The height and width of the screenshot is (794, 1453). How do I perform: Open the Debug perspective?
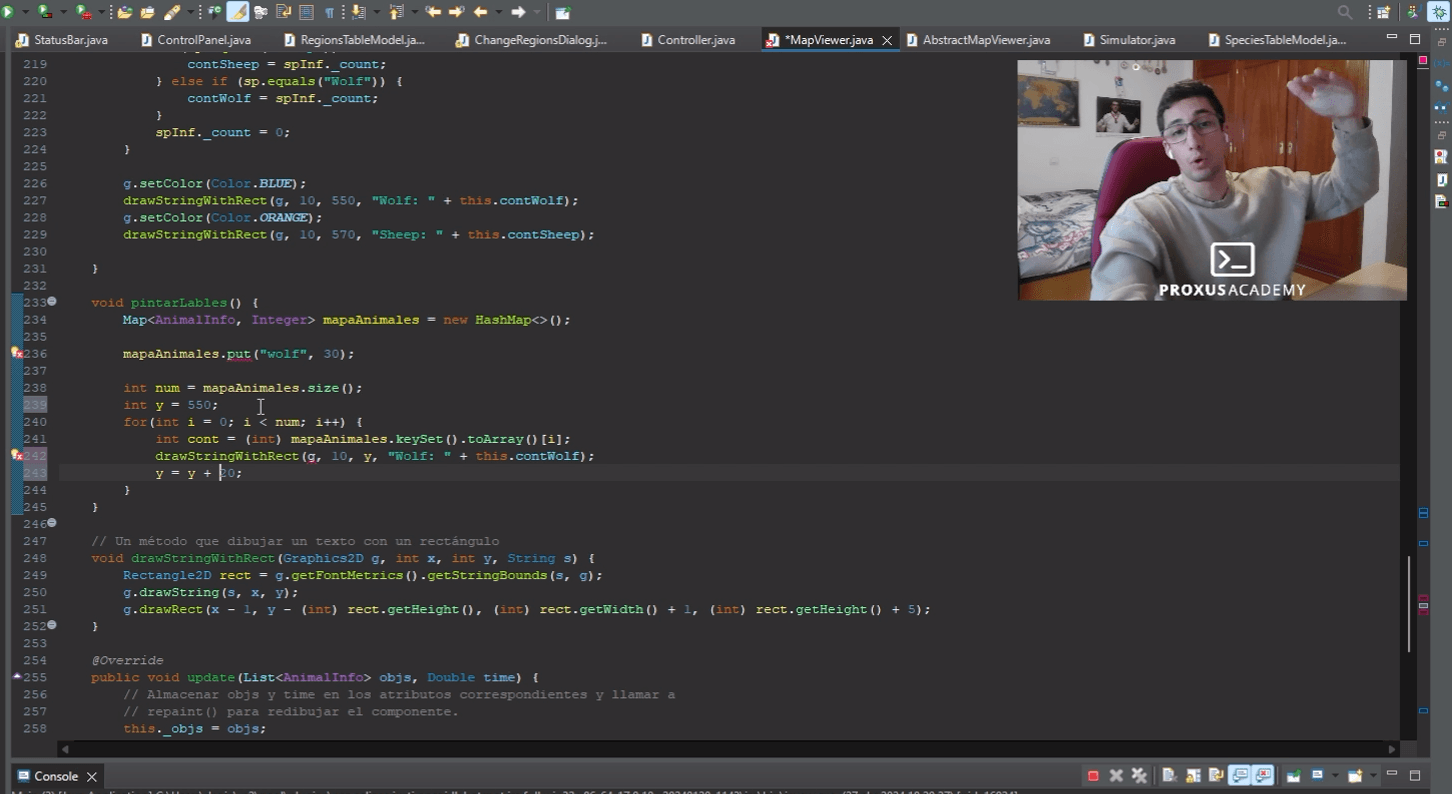(1438, 13)
